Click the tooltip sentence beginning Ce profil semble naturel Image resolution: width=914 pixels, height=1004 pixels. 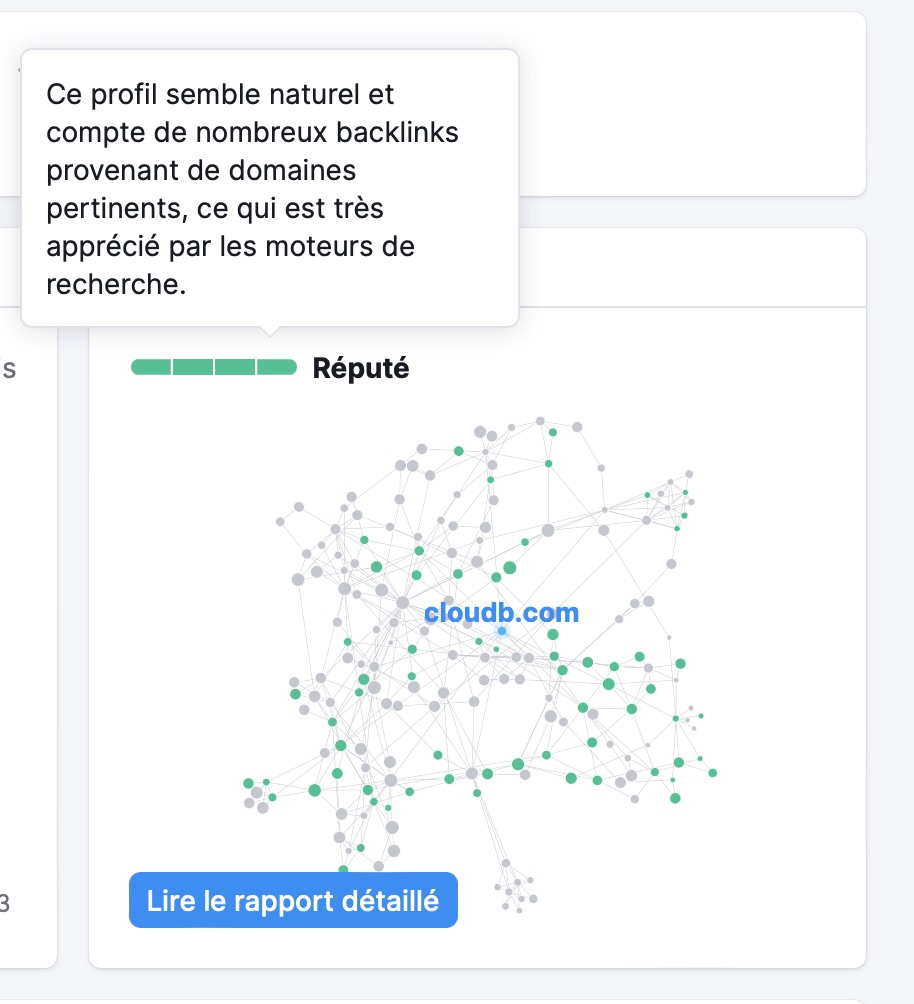pos(252,189)
